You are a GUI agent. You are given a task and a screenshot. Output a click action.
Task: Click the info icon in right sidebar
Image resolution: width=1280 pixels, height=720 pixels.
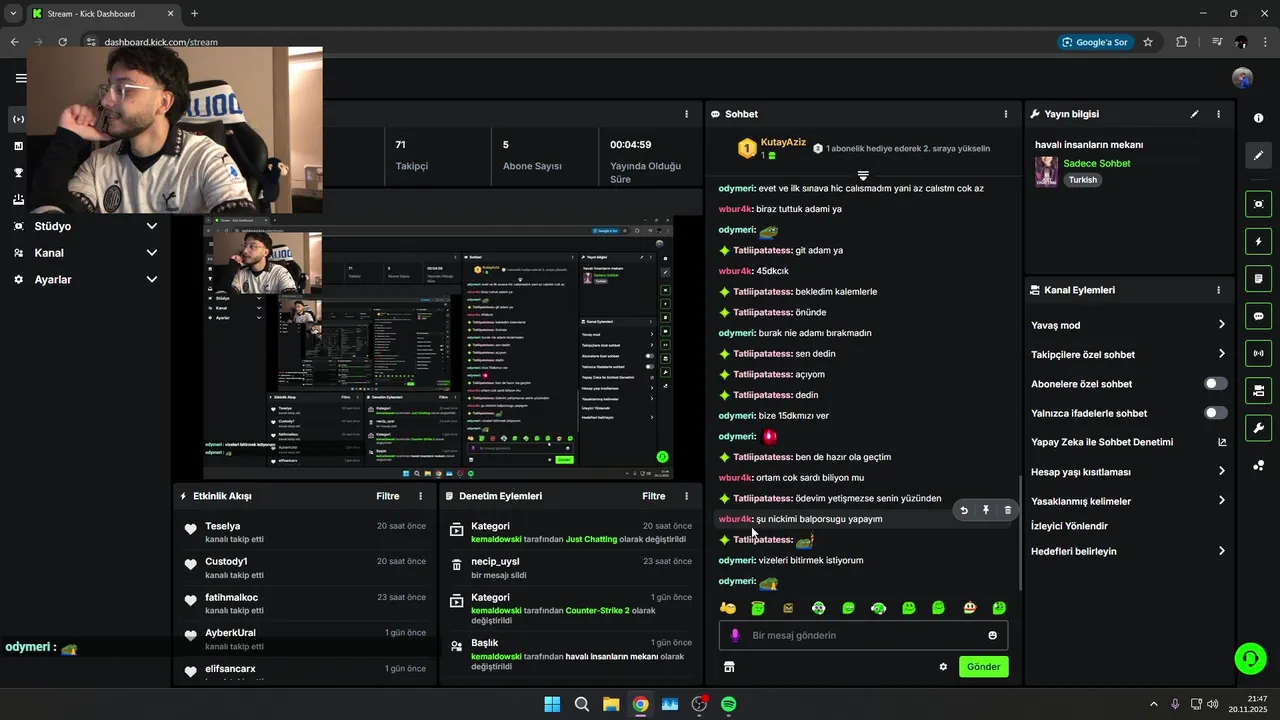pyautogui.click(x=1258, y=118)
